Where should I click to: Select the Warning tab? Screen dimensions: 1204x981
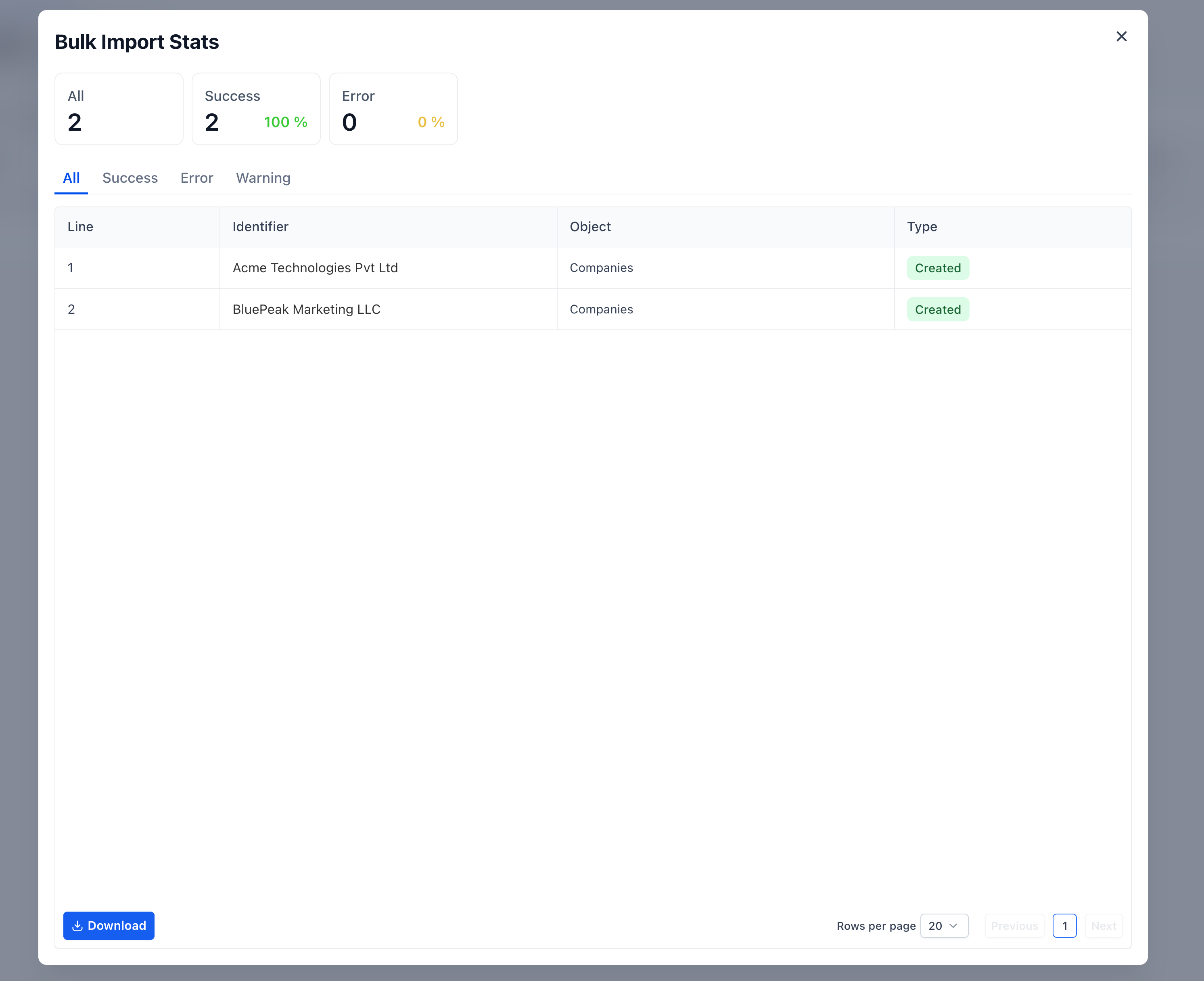coord(263,178)
